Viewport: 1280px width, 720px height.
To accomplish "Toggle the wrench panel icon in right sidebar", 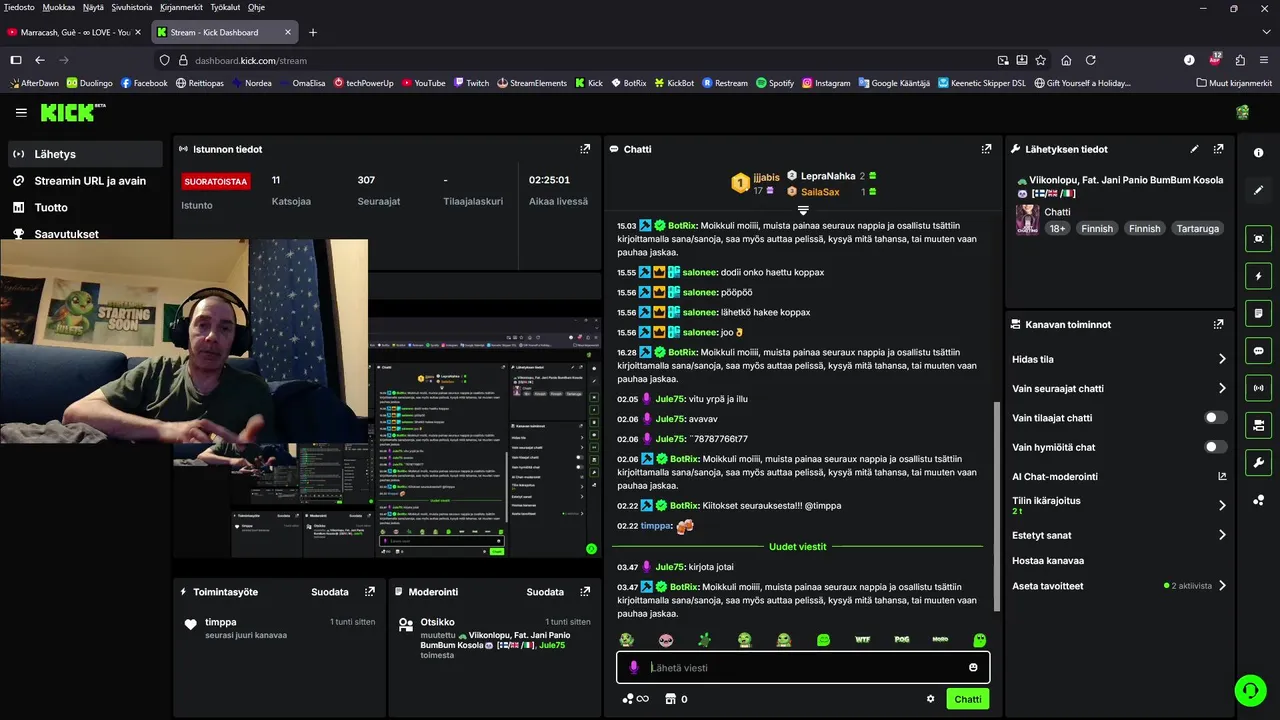I will (1258, 463).
